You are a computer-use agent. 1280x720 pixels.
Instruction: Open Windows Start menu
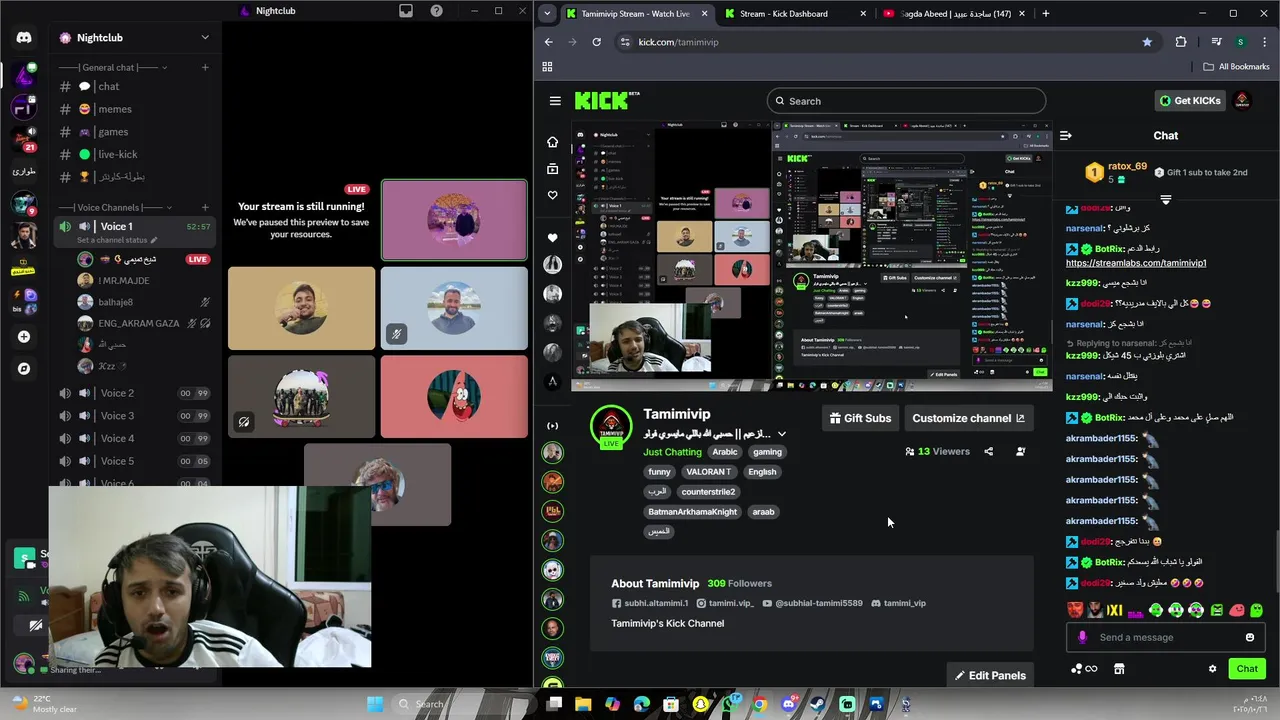point(375,705)
